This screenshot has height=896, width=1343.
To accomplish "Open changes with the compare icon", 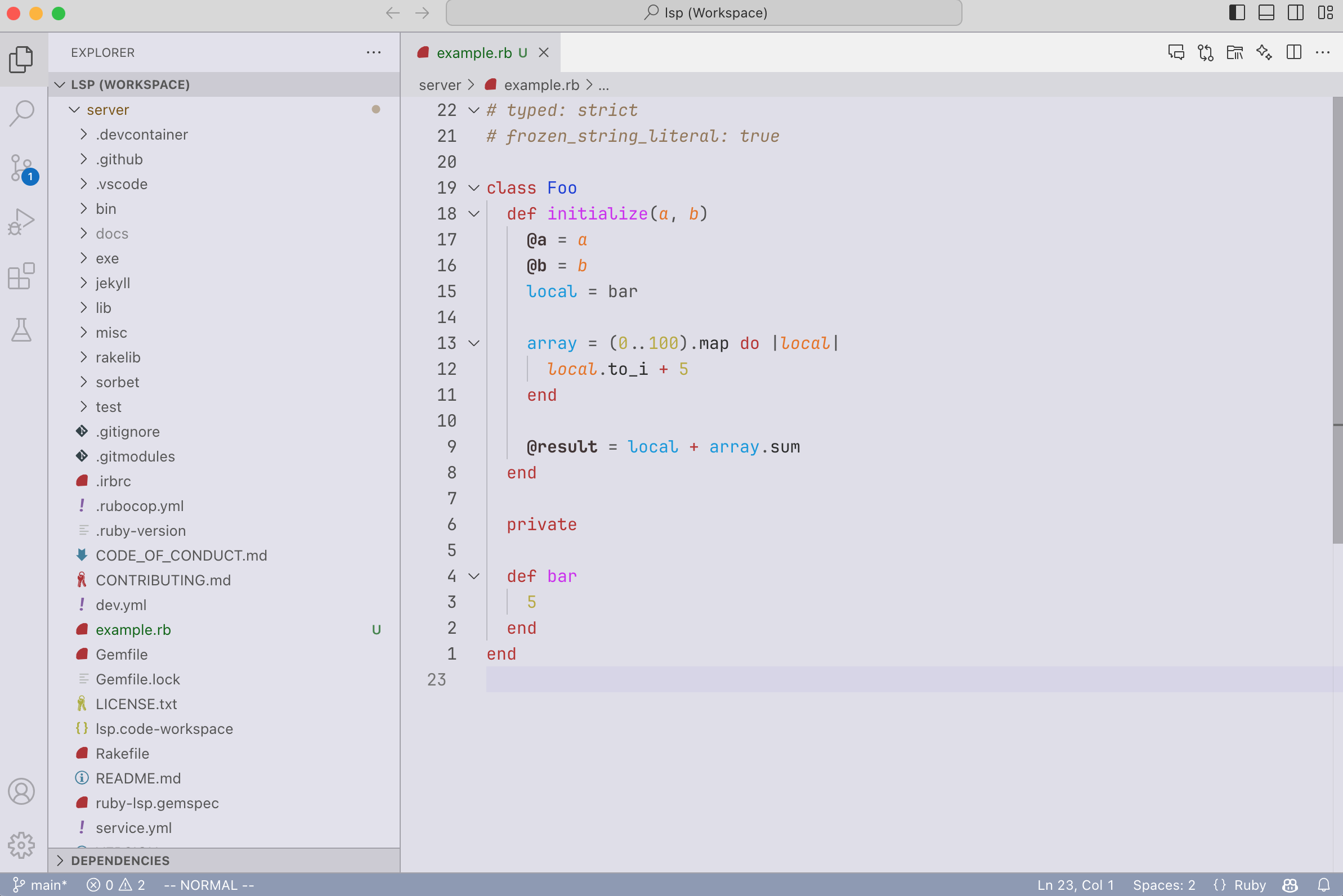I will click(1205, 52).
